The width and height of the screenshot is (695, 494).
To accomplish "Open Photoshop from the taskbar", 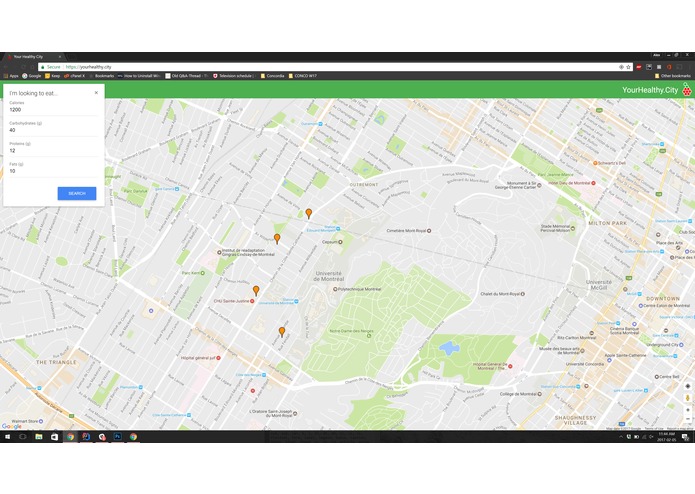I will [x=118, y=437].
